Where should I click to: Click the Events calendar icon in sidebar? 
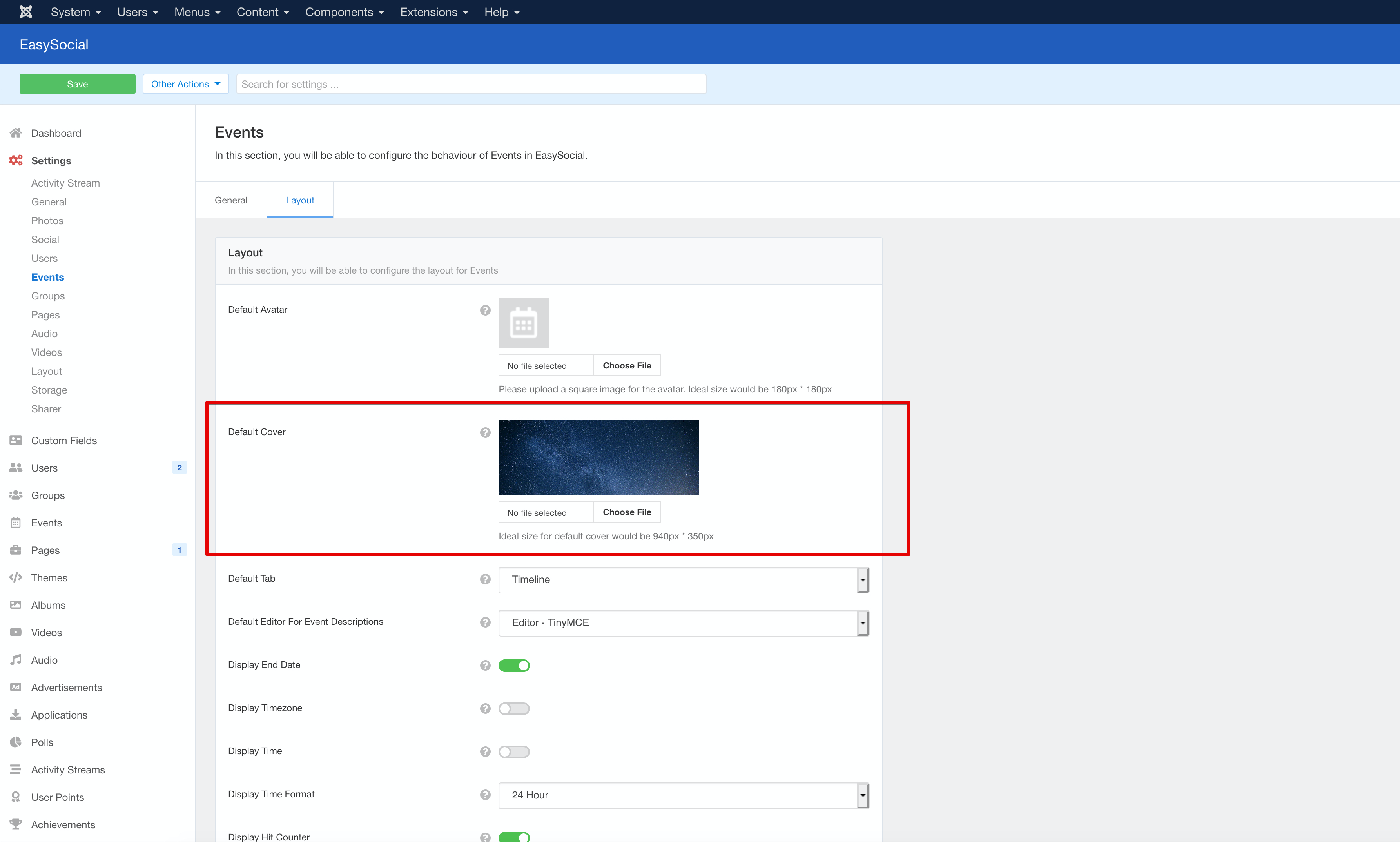(x=16, y=523)
